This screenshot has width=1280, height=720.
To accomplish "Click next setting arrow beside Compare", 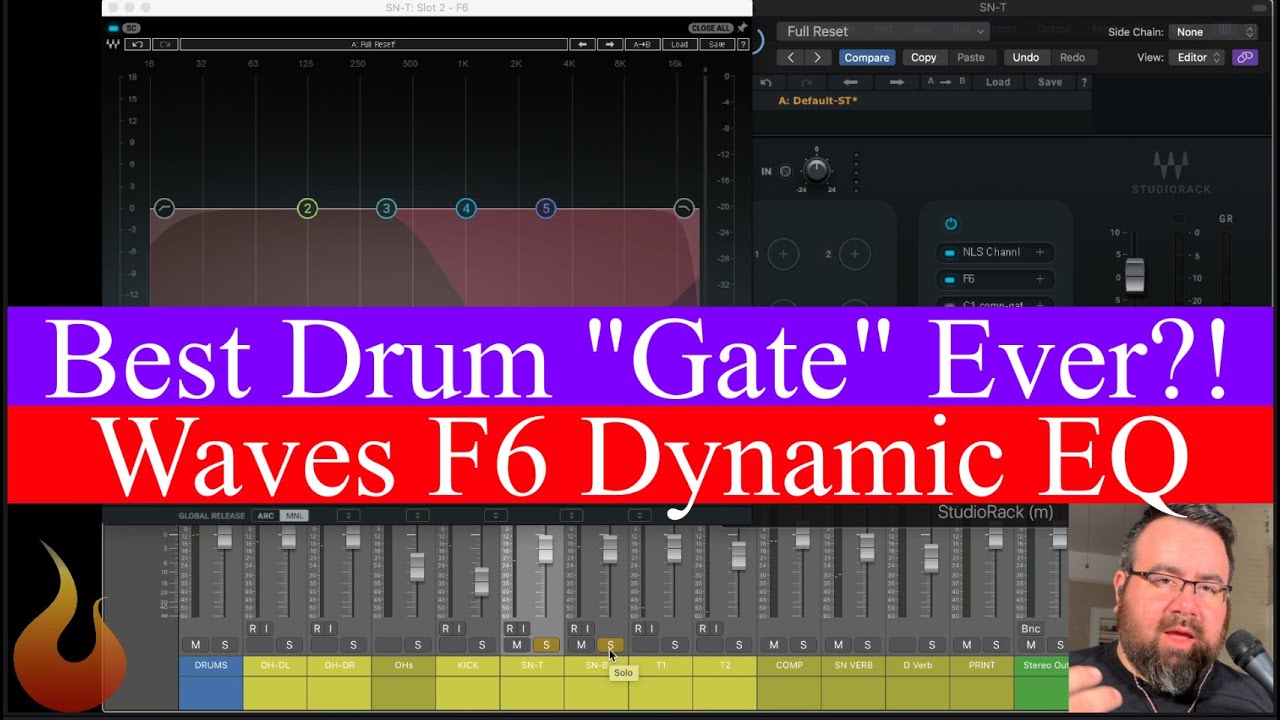I will click(818, 57).
